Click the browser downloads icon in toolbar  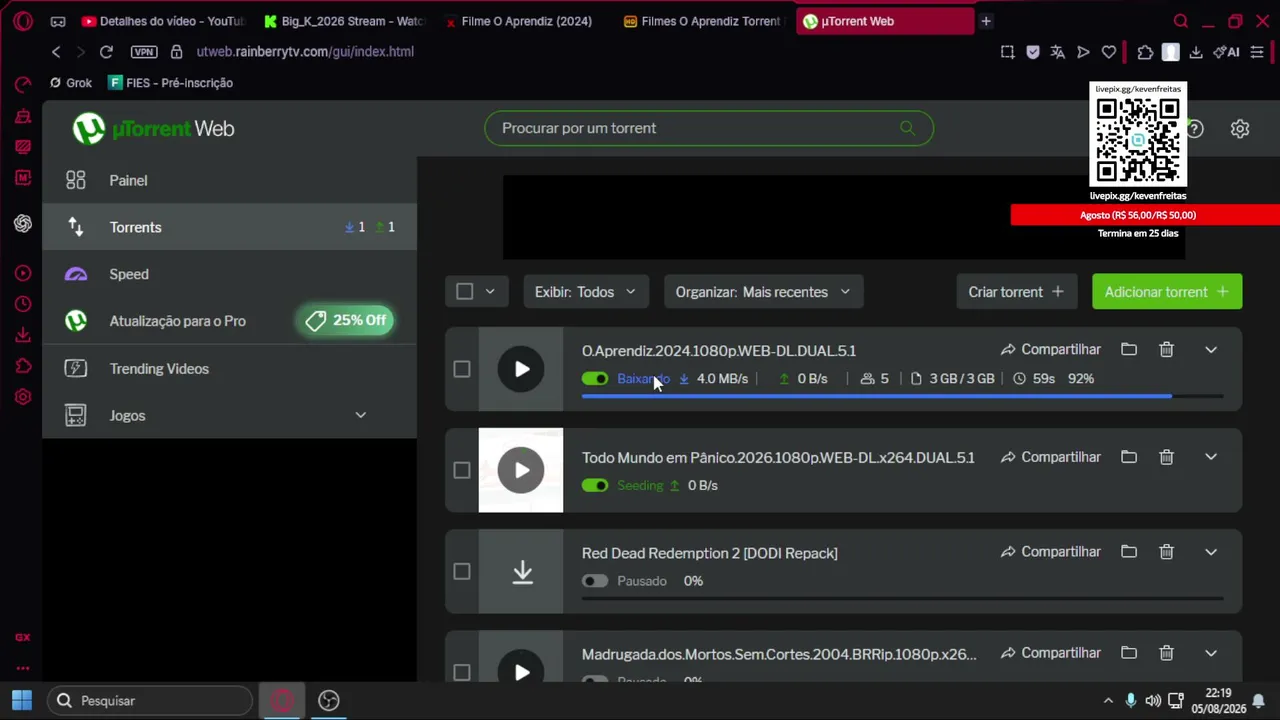tap(1196, 52)
